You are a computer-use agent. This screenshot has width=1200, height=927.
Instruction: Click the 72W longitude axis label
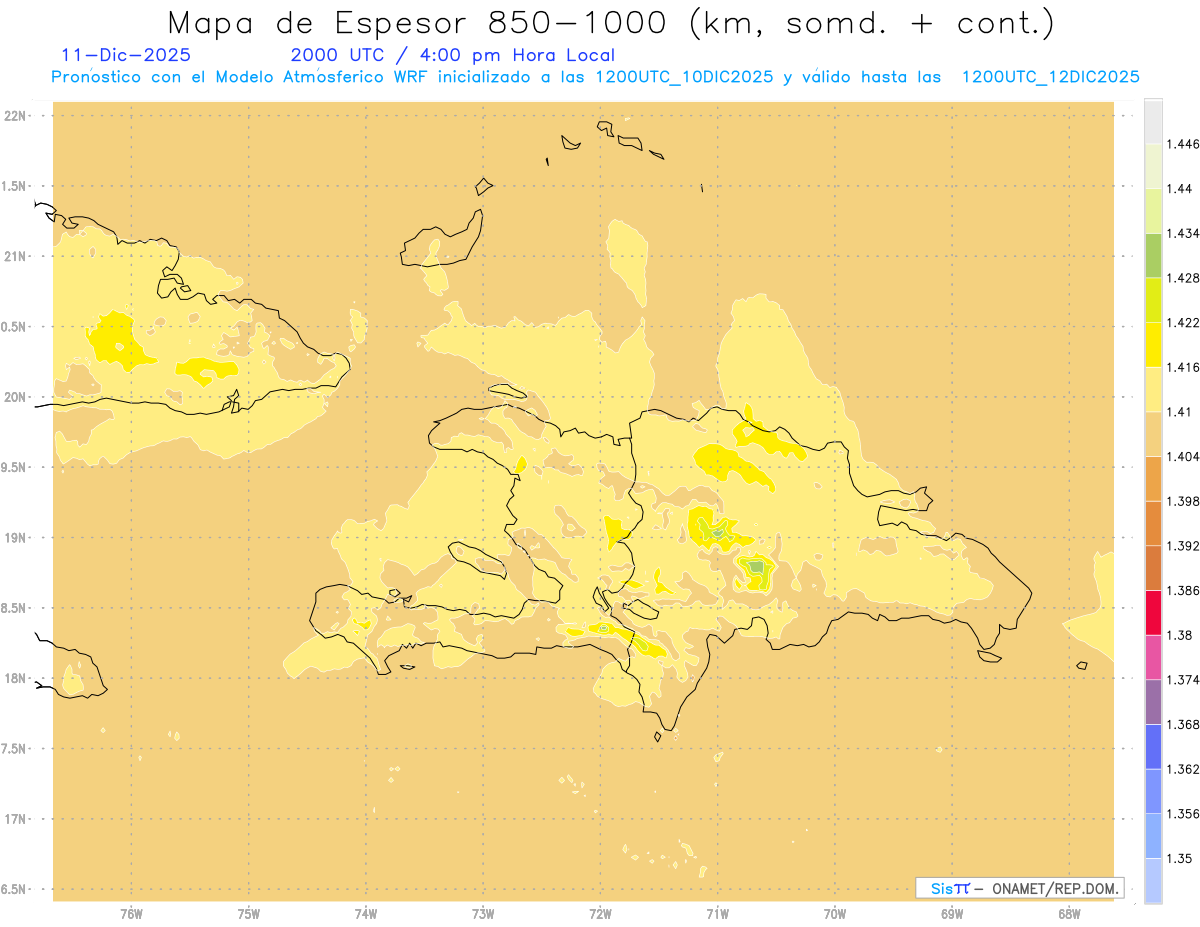click(x=600, y=914)
